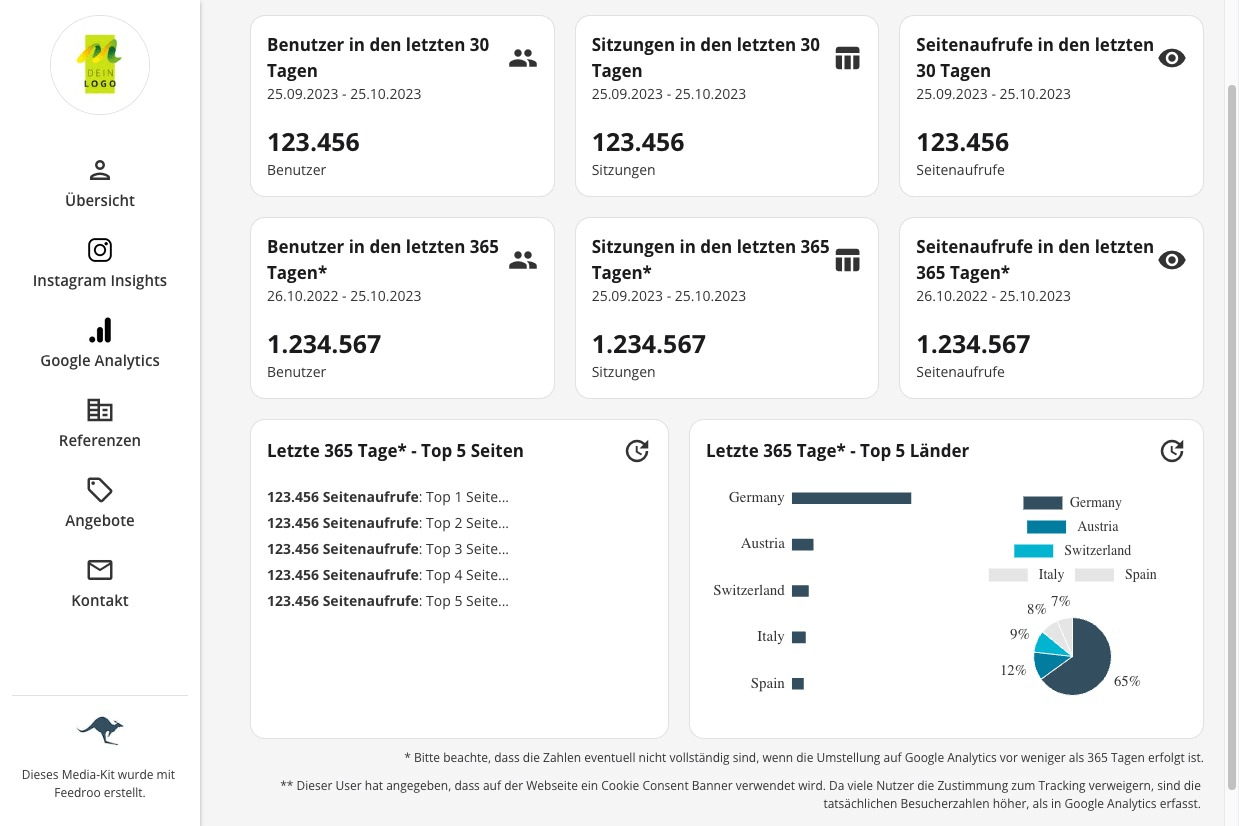Viewport: 1239px width, 826px height.
Task: Open the Übersicht person icon
Action: [100, 170]
